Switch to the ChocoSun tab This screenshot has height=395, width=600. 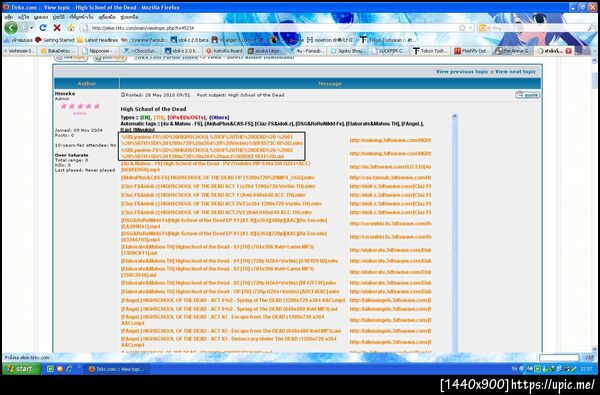point(142,51)
